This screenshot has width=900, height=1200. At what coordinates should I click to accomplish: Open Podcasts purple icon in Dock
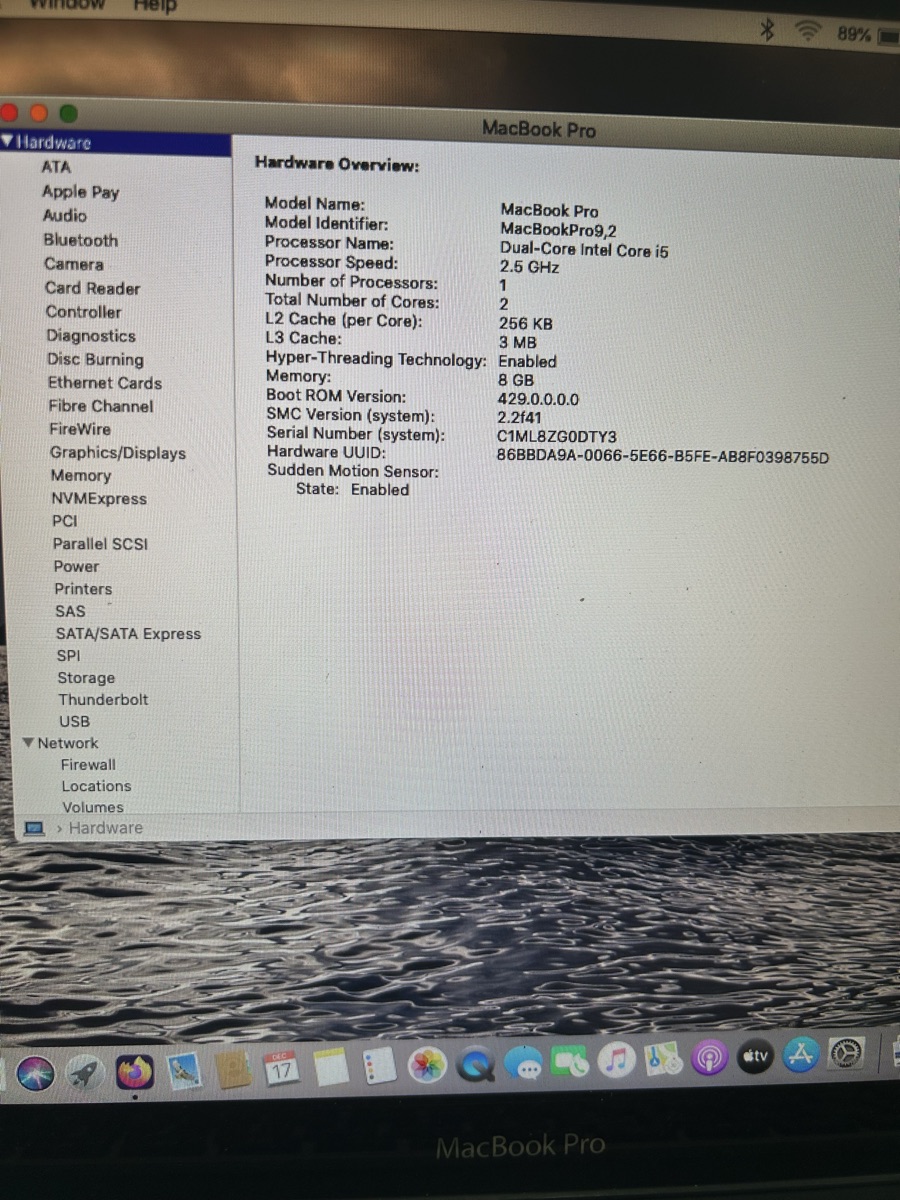click(x=709, y=1057)
